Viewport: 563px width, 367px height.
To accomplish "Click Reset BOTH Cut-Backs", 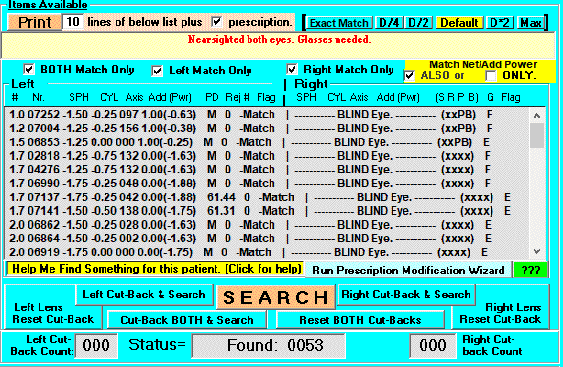I will point(360,320).
